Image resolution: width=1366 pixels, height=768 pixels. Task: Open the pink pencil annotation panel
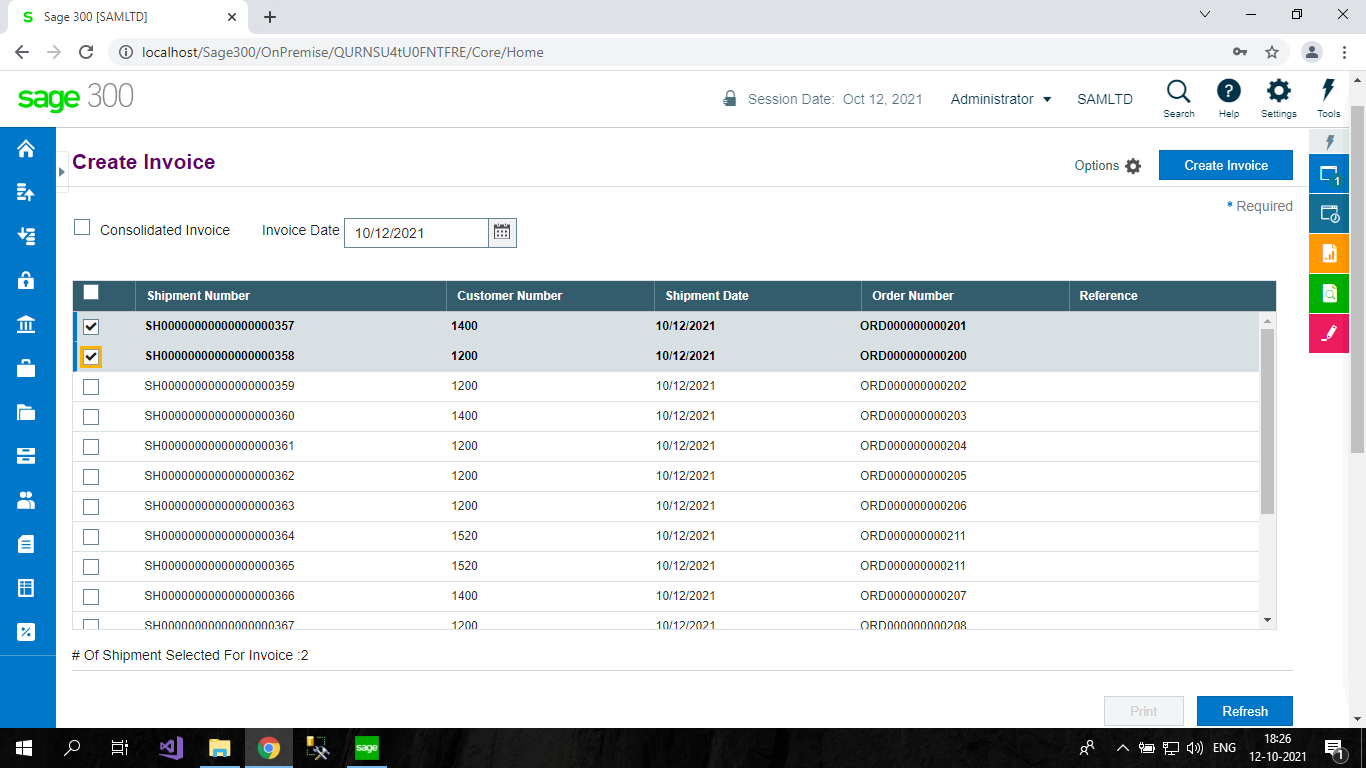coord(1328,333)
